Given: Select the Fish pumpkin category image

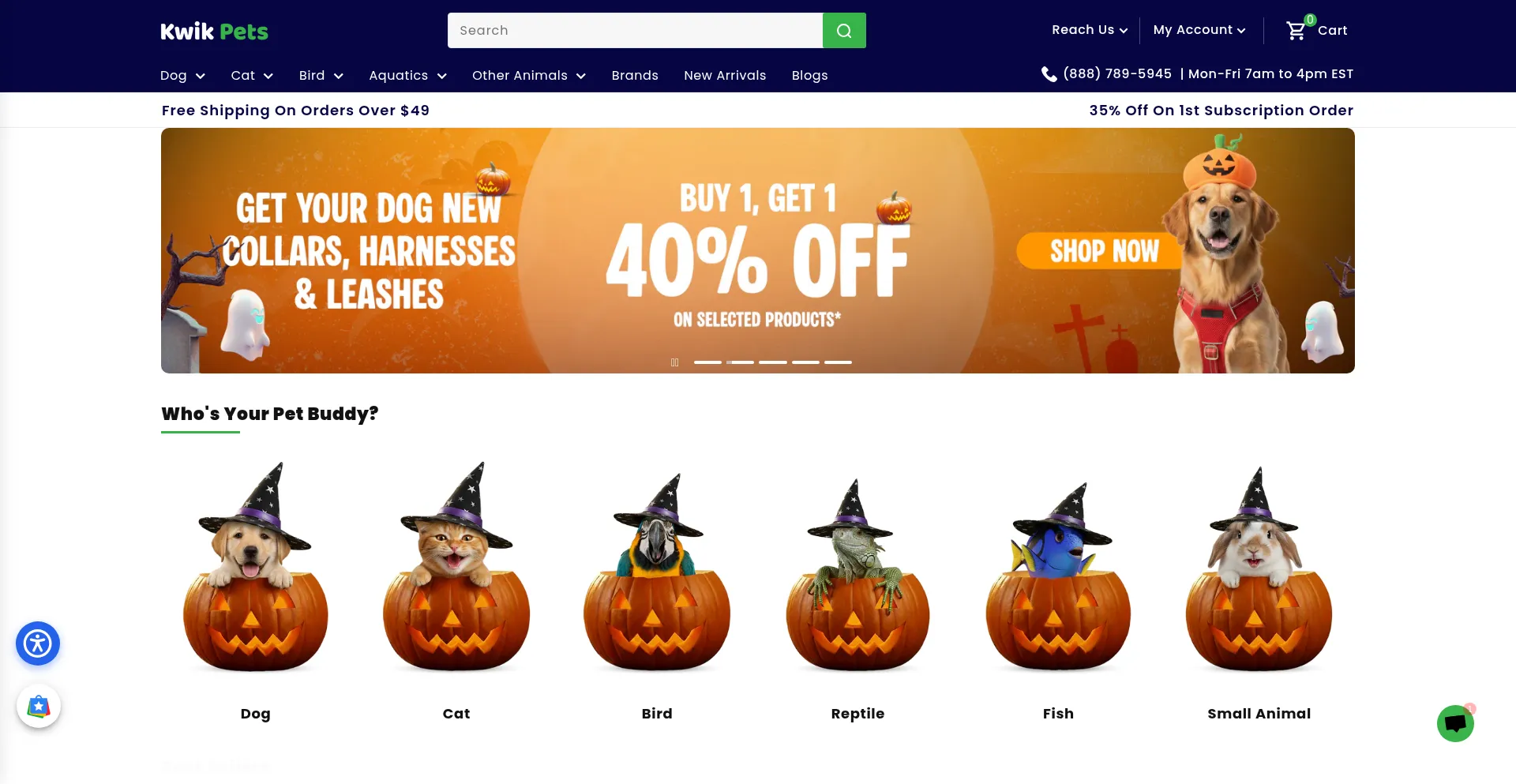Looking at the screenshot, I should [1058, 576].
